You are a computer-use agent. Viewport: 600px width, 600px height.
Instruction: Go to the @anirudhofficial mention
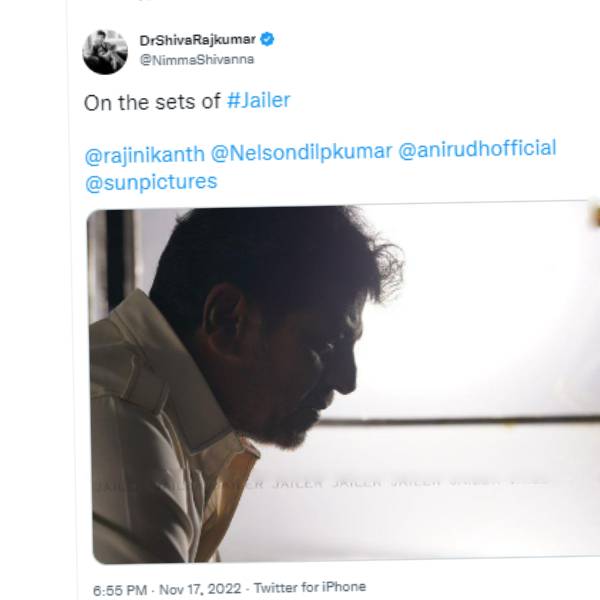pyautogui.click(x=477, y=150)
